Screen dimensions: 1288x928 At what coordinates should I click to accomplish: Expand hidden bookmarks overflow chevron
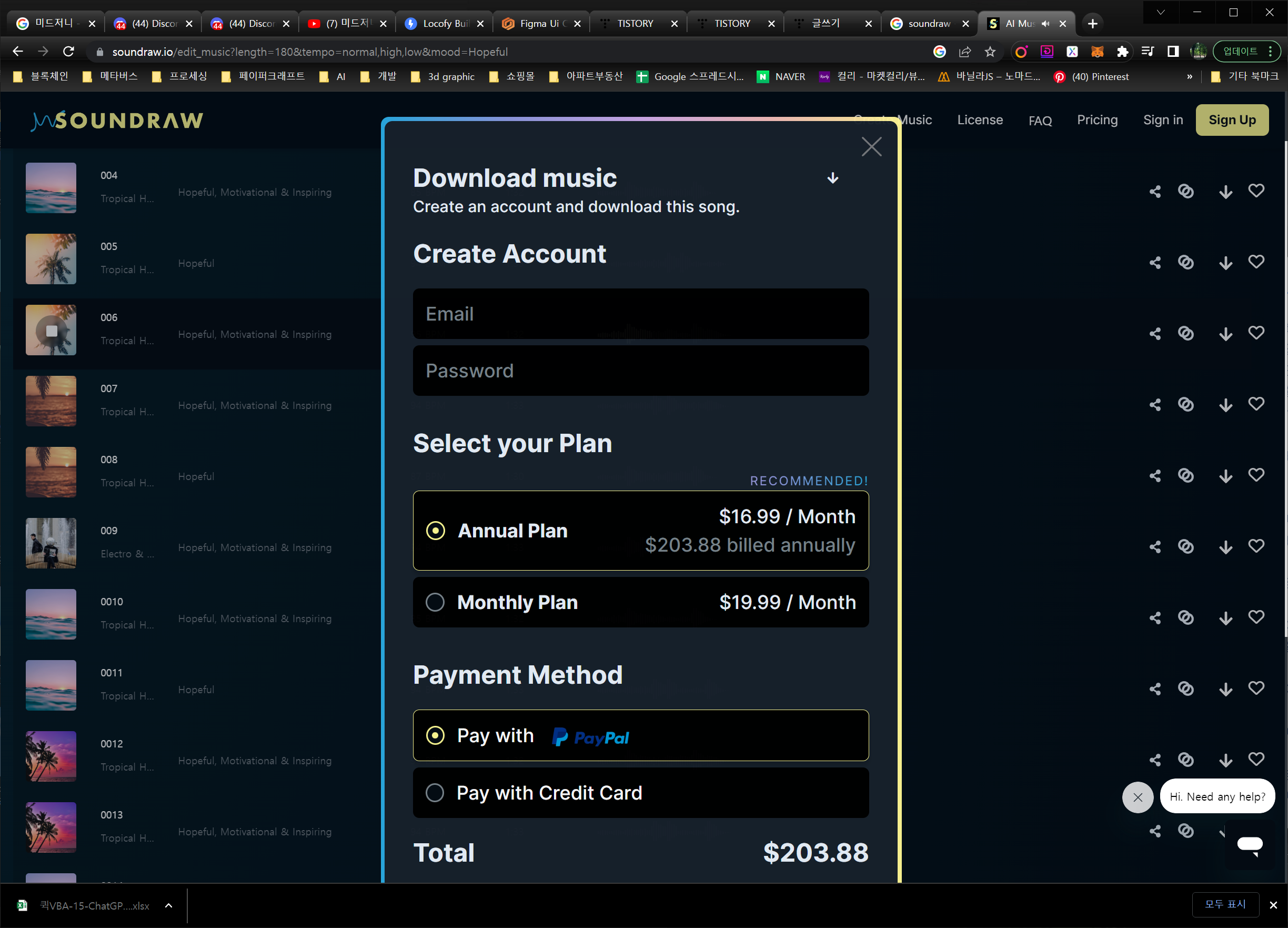[x=1189, y=77]
